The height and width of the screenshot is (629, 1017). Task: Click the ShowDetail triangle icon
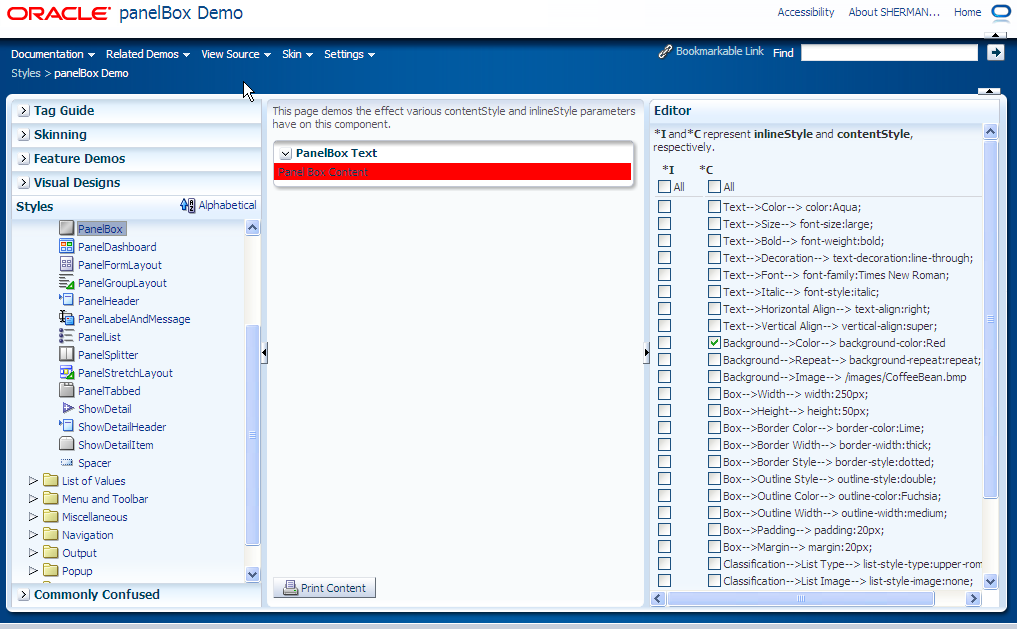point(67,408)
